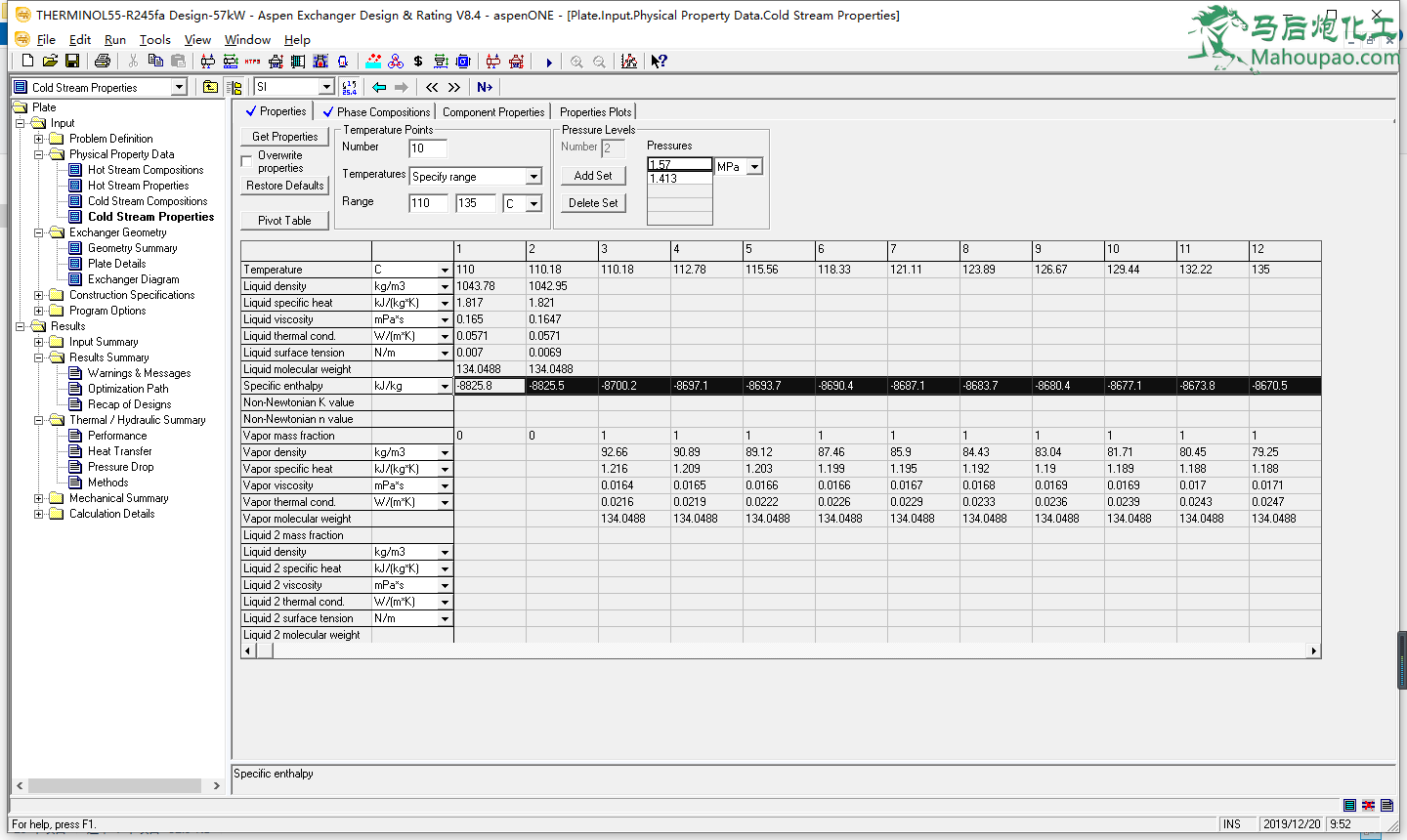Click the Liquid specific heat 1.817 cell
The image size is (1407, 840).
coord(490,303)
